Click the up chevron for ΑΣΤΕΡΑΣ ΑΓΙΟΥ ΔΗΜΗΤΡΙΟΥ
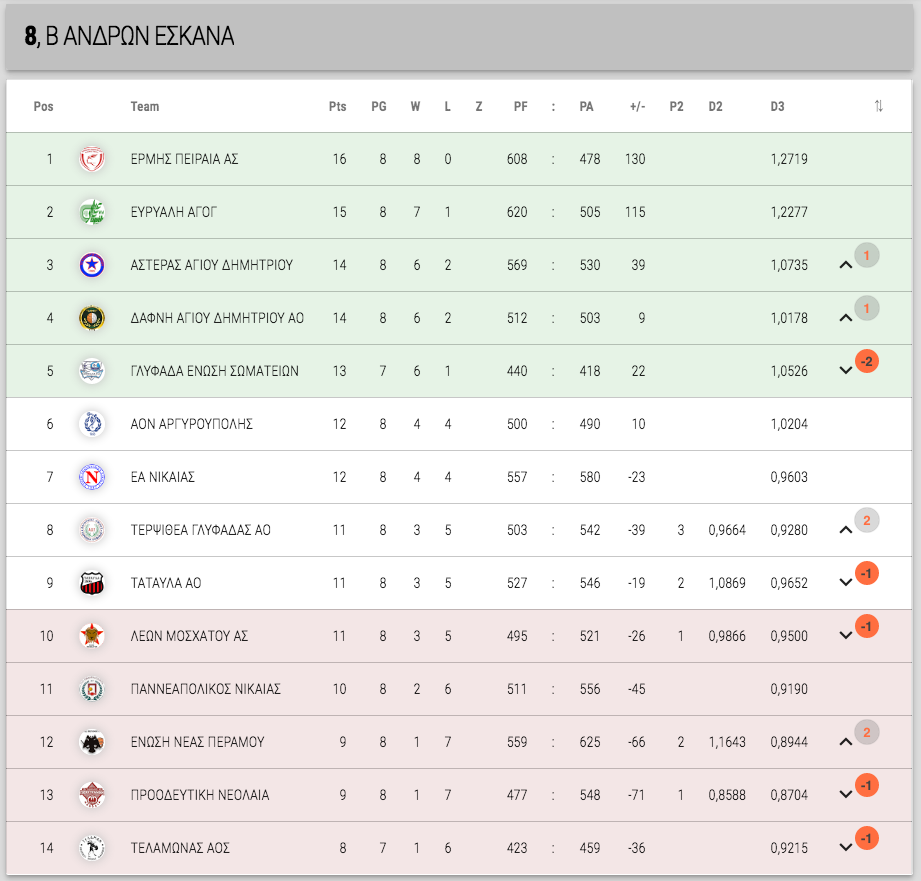This screenshot has height=881, width=921. click(845, 265)
